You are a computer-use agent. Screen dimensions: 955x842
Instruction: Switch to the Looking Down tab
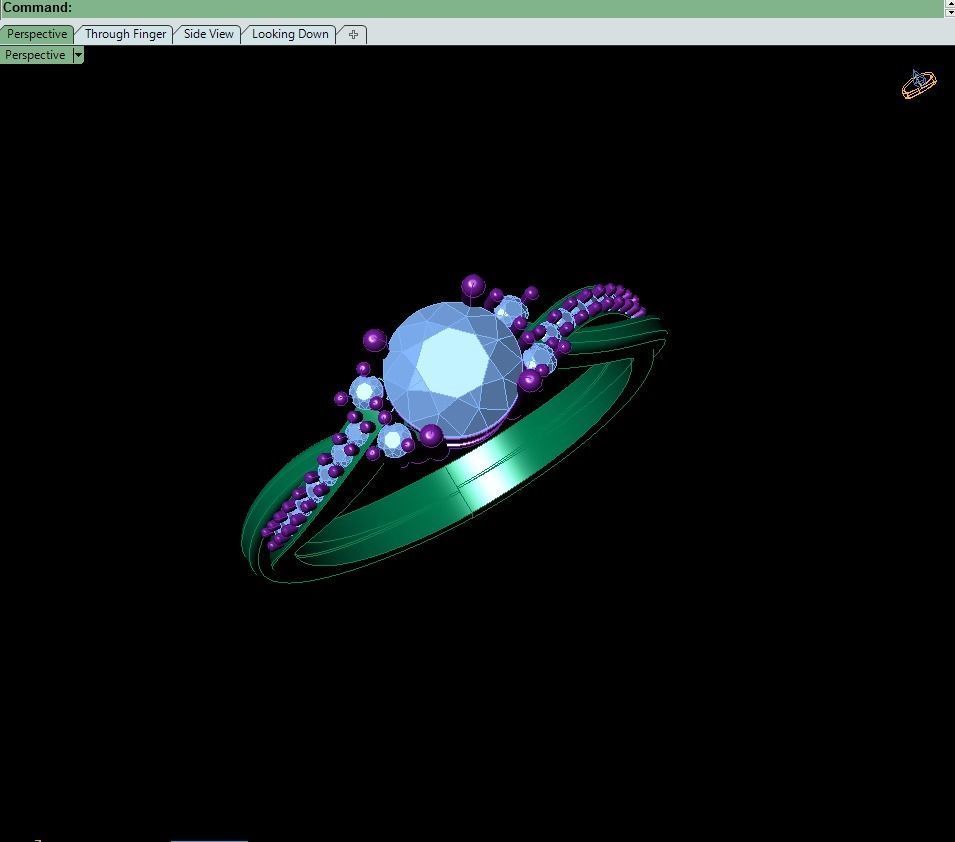pyautogui.click(x=290, y=34)
